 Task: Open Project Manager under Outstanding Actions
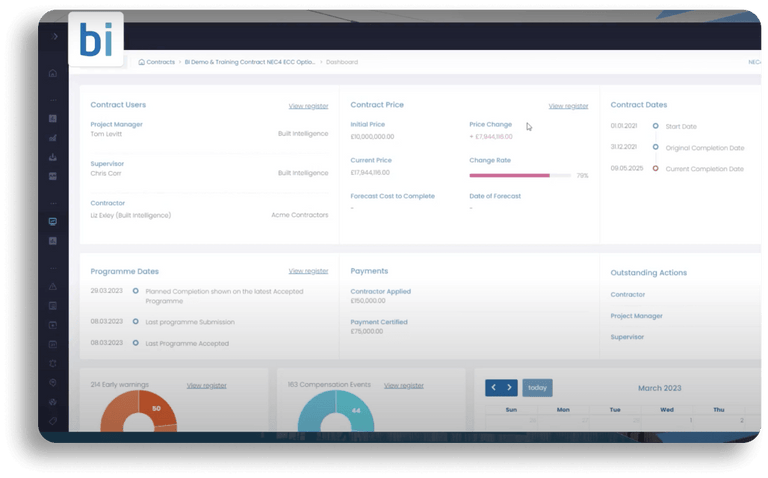point(636,316)
